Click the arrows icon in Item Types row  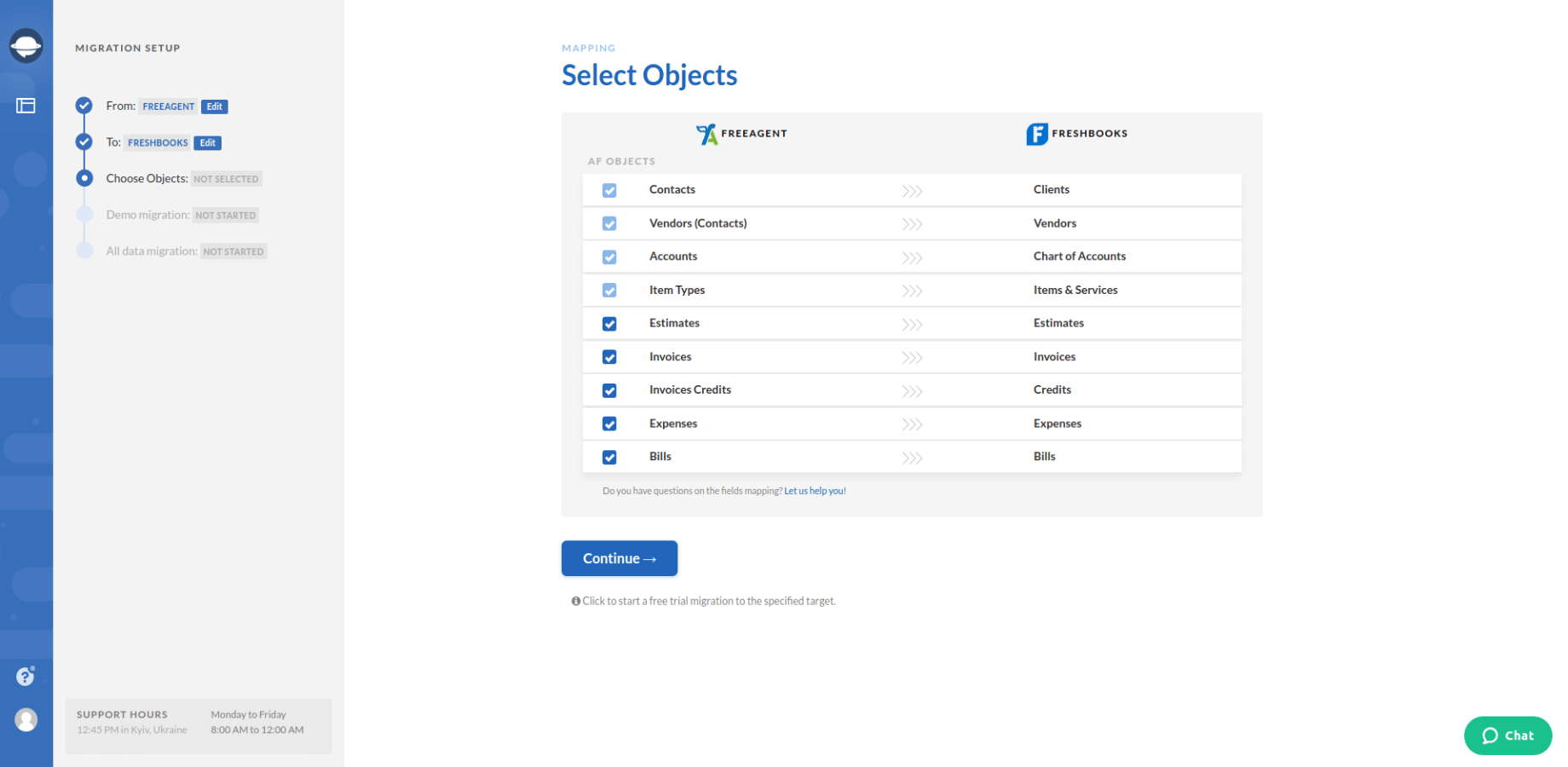[912, 291]
